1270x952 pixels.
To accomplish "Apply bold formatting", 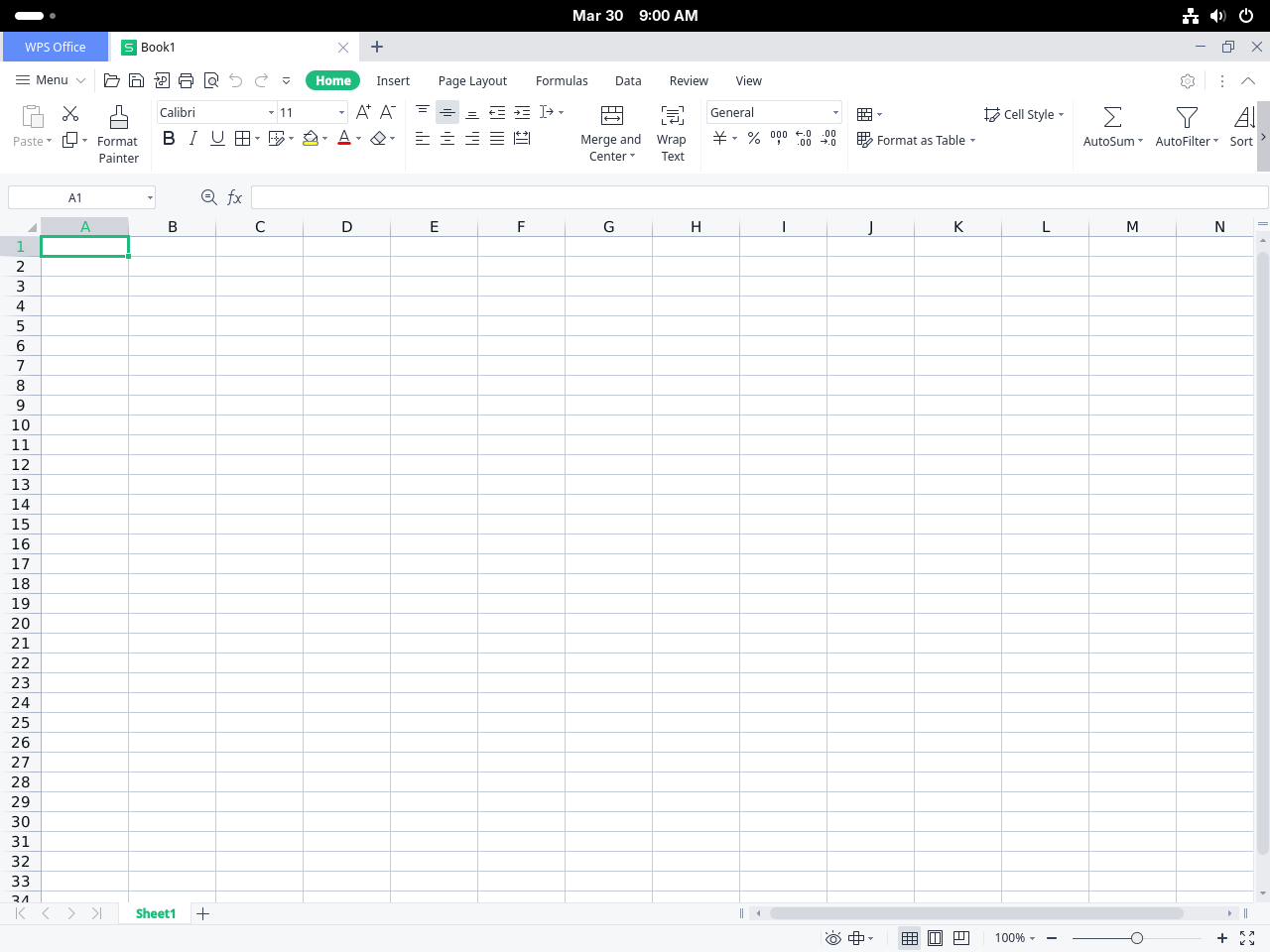I will point(169,138).
